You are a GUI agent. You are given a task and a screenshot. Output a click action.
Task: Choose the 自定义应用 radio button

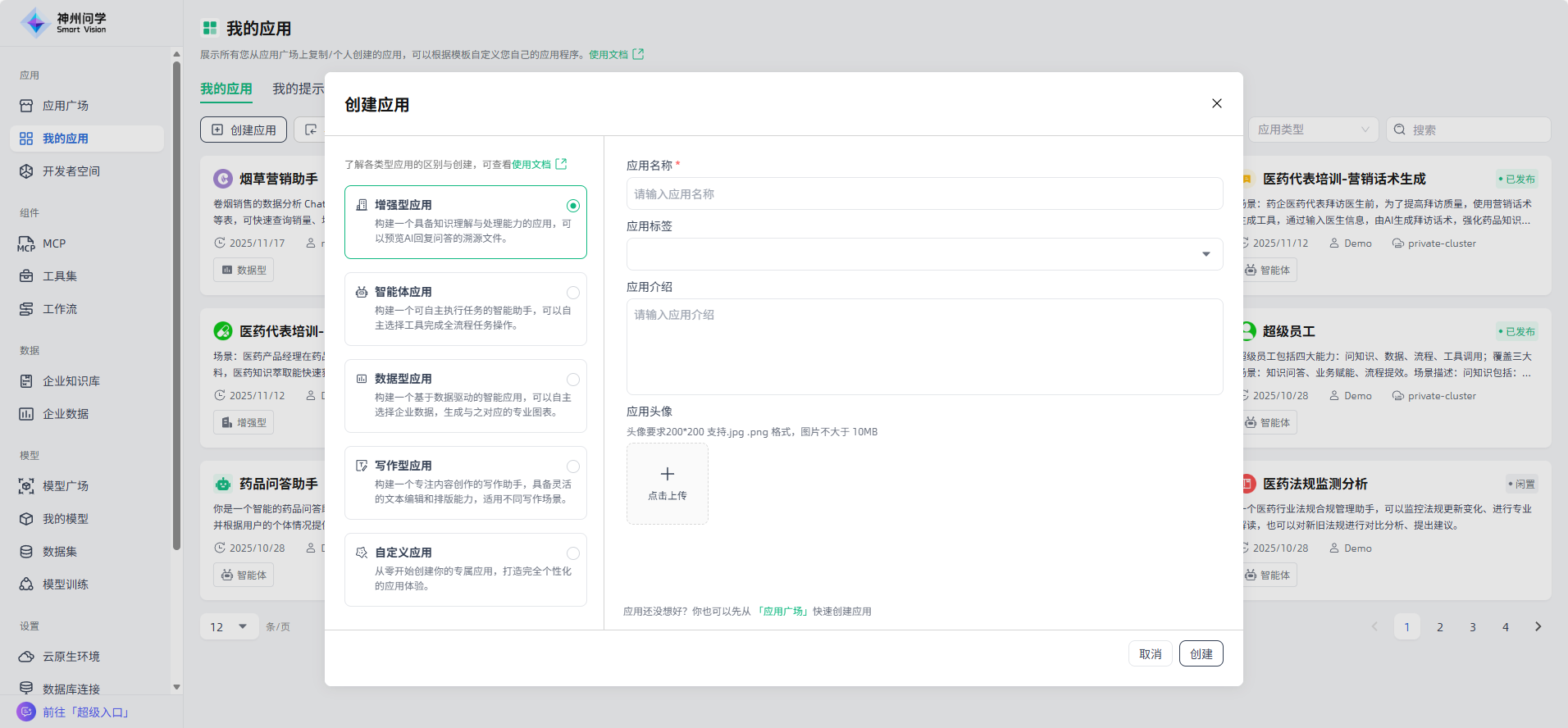[572, 553]
